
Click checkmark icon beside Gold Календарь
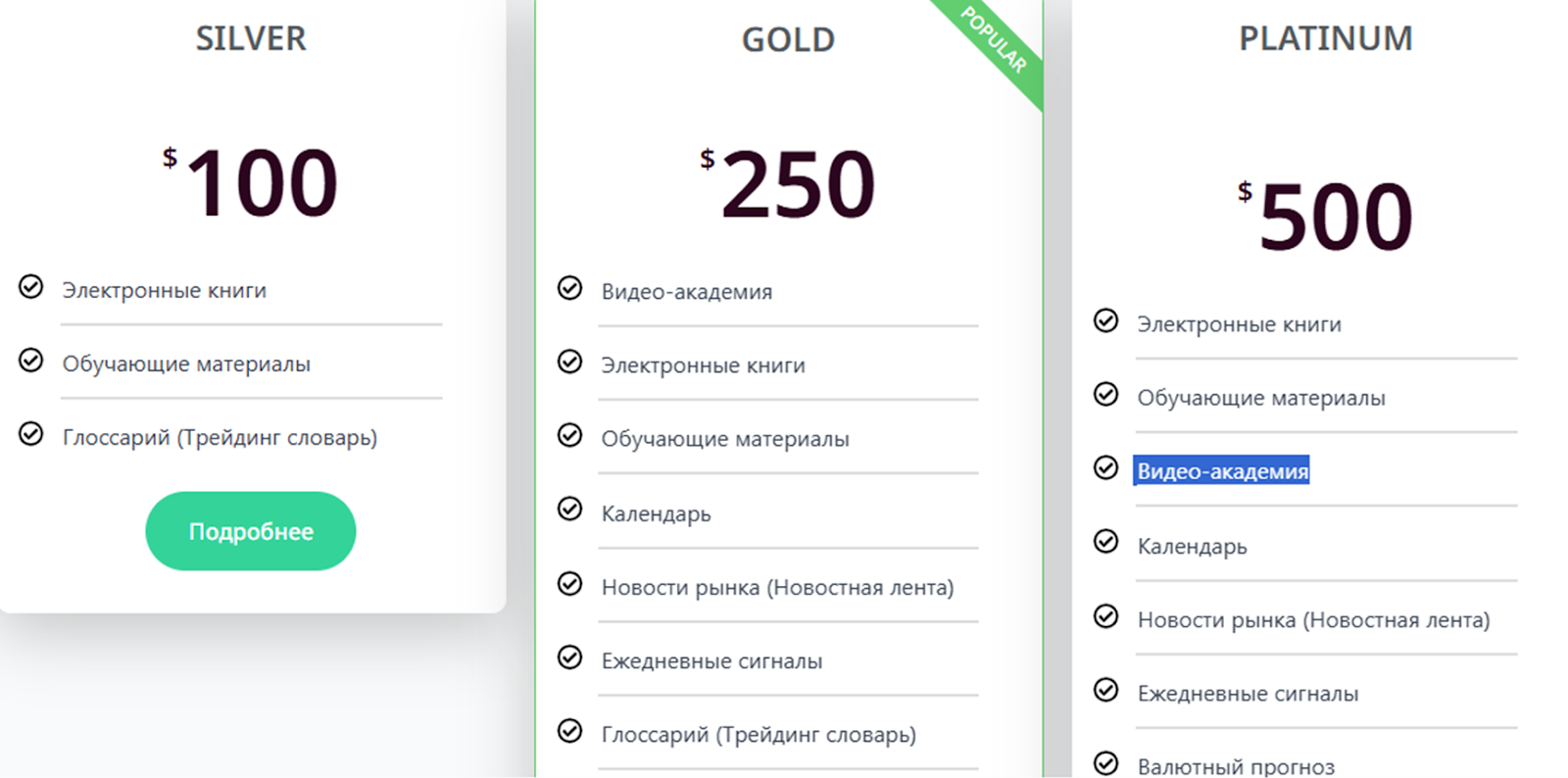(x=569, y=510)
